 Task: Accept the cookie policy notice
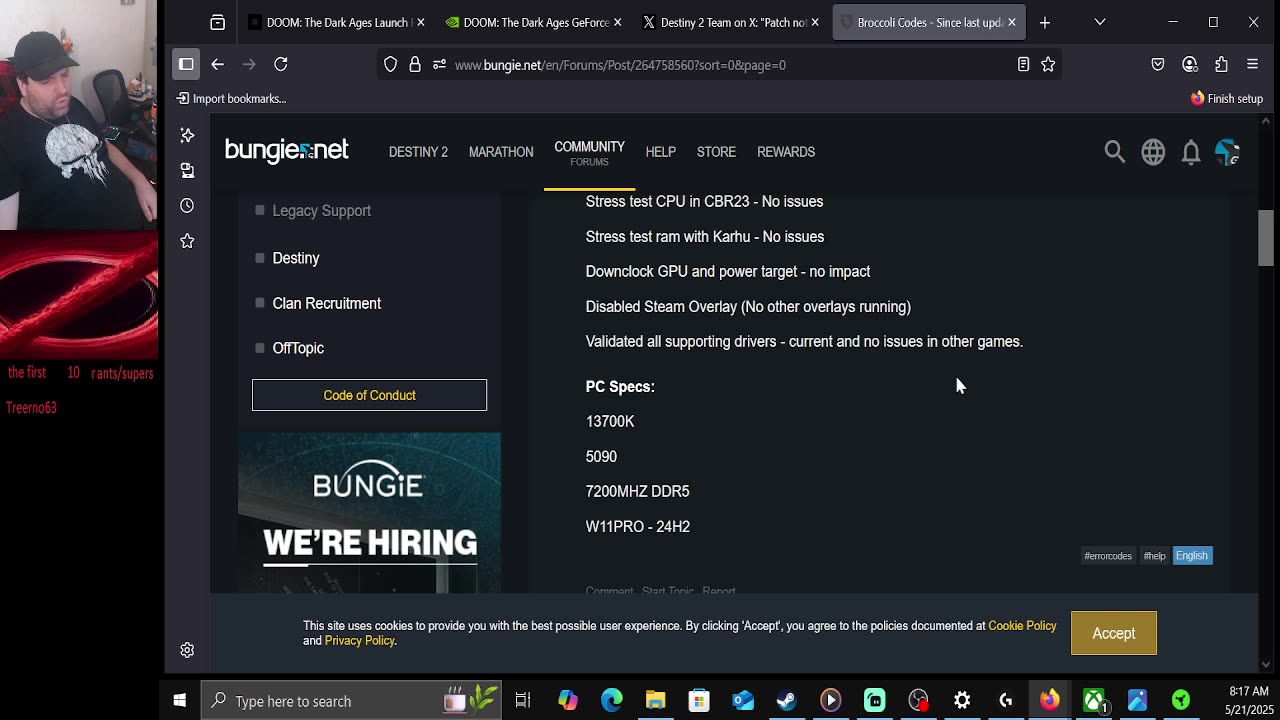pos(1113,633)
